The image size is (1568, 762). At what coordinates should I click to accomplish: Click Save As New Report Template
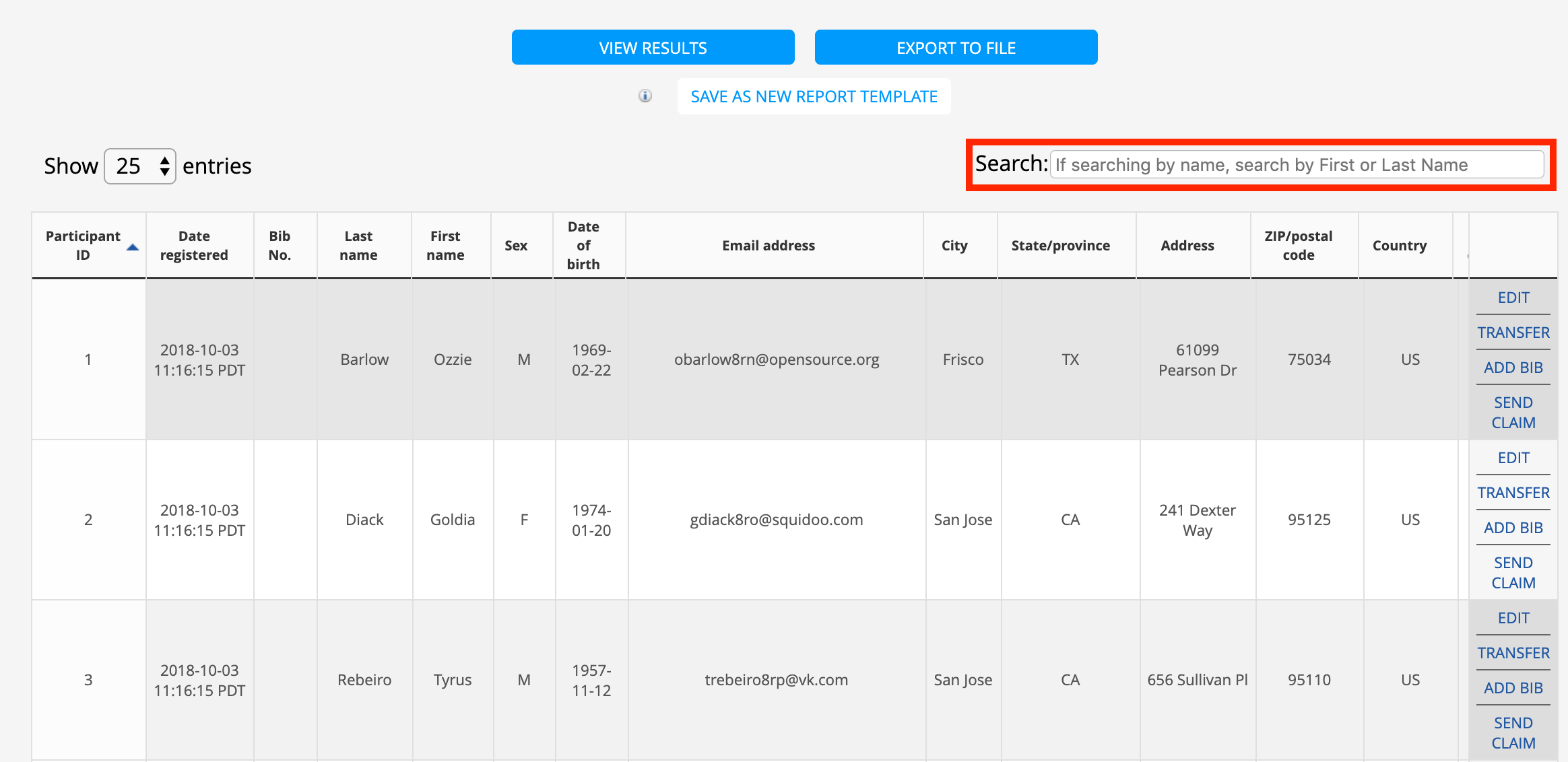[814, 96]
